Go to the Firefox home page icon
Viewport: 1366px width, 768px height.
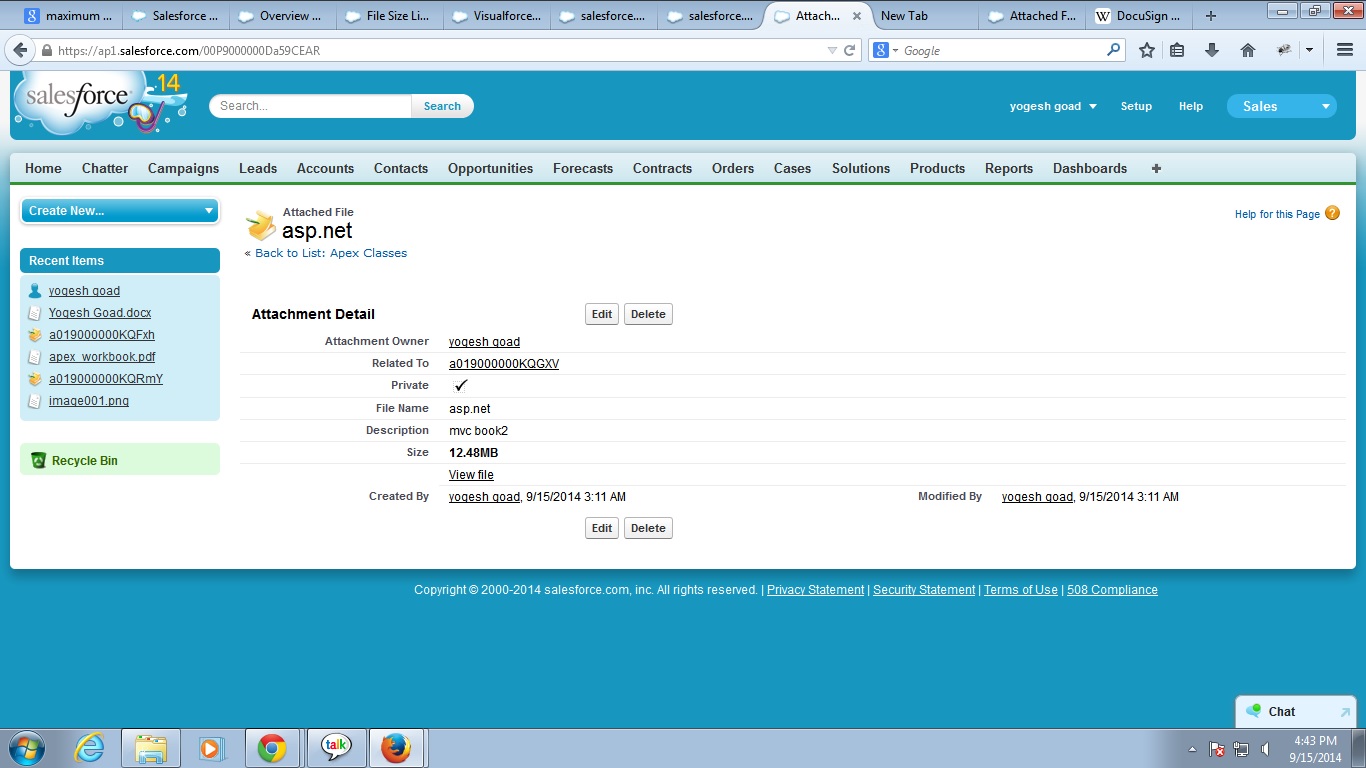[1247, 50]
